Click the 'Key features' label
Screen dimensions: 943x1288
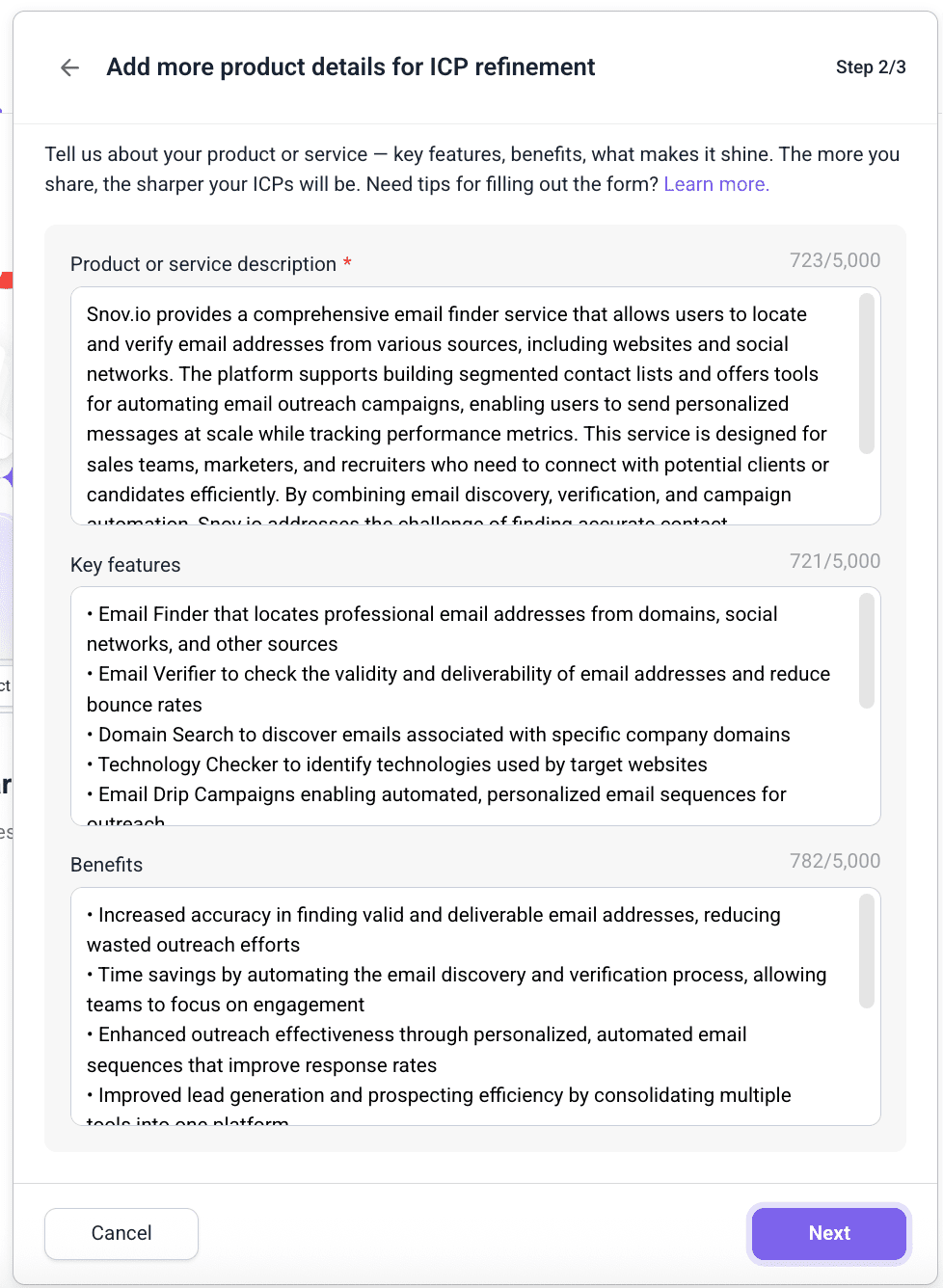125,565
